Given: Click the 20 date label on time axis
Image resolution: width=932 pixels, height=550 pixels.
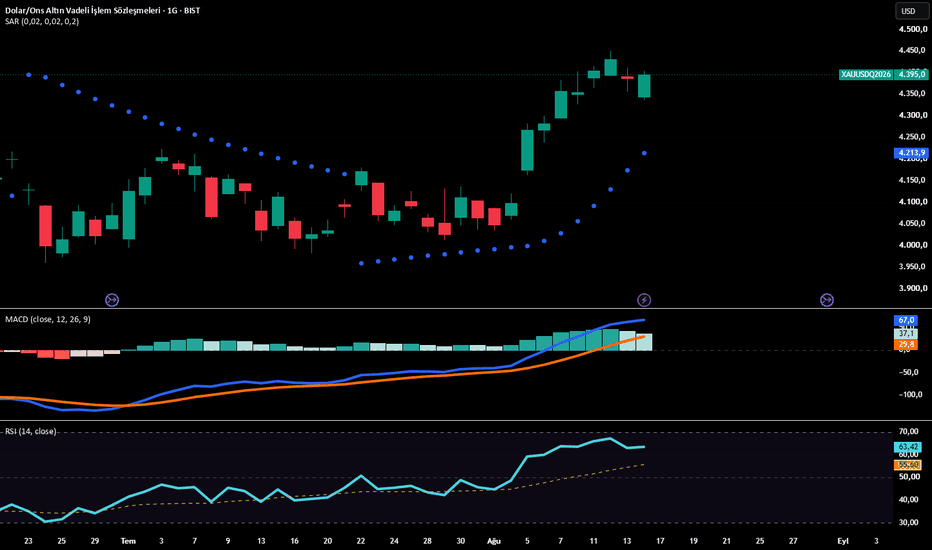Looking at the screenshot, I should coord(328,541).
